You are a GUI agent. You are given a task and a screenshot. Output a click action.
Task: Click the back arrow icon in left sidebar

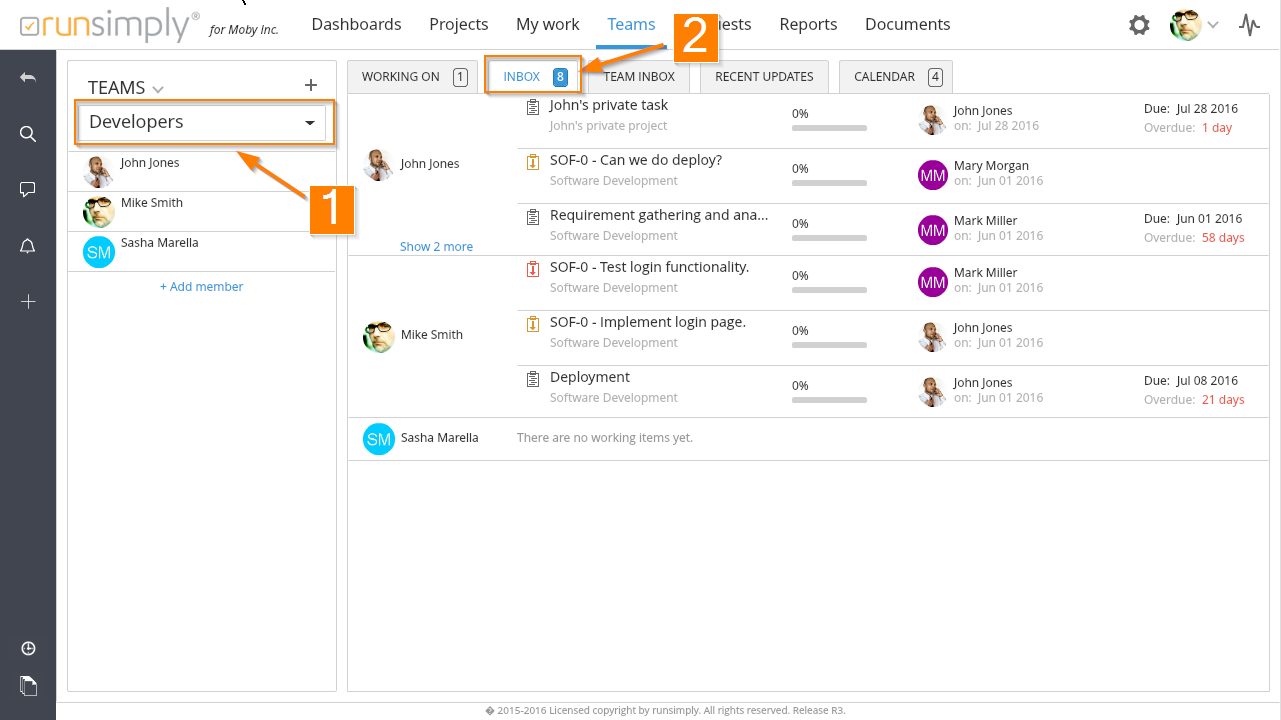tap(28, 77)
